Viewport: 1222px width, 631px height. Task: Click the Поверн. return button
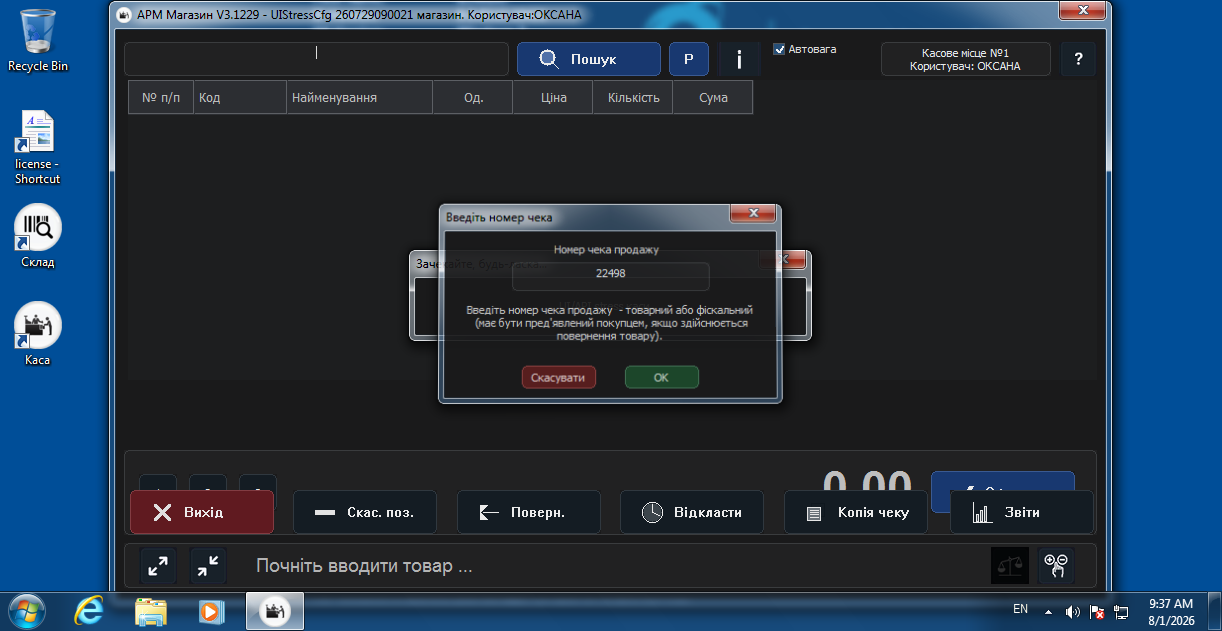529,512
